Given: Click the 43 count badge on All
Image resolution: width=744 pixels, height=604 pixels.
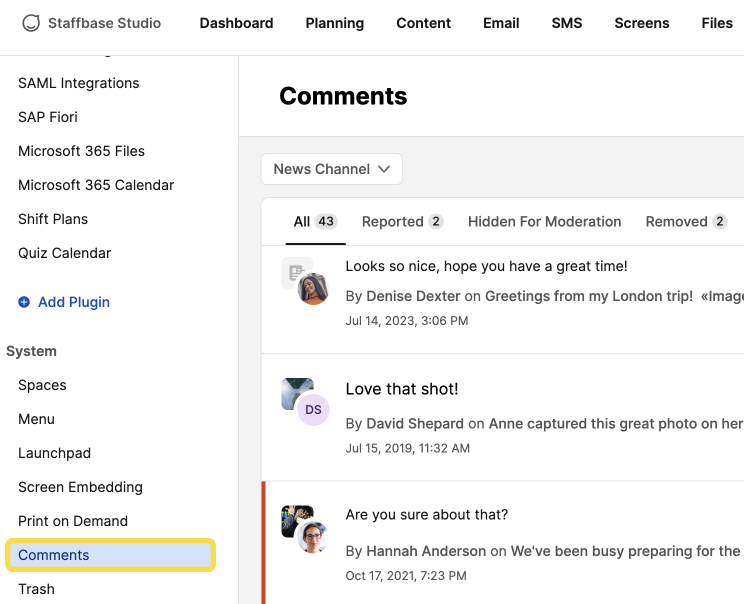Looking at the screenshot, I should tap(326, 222).
